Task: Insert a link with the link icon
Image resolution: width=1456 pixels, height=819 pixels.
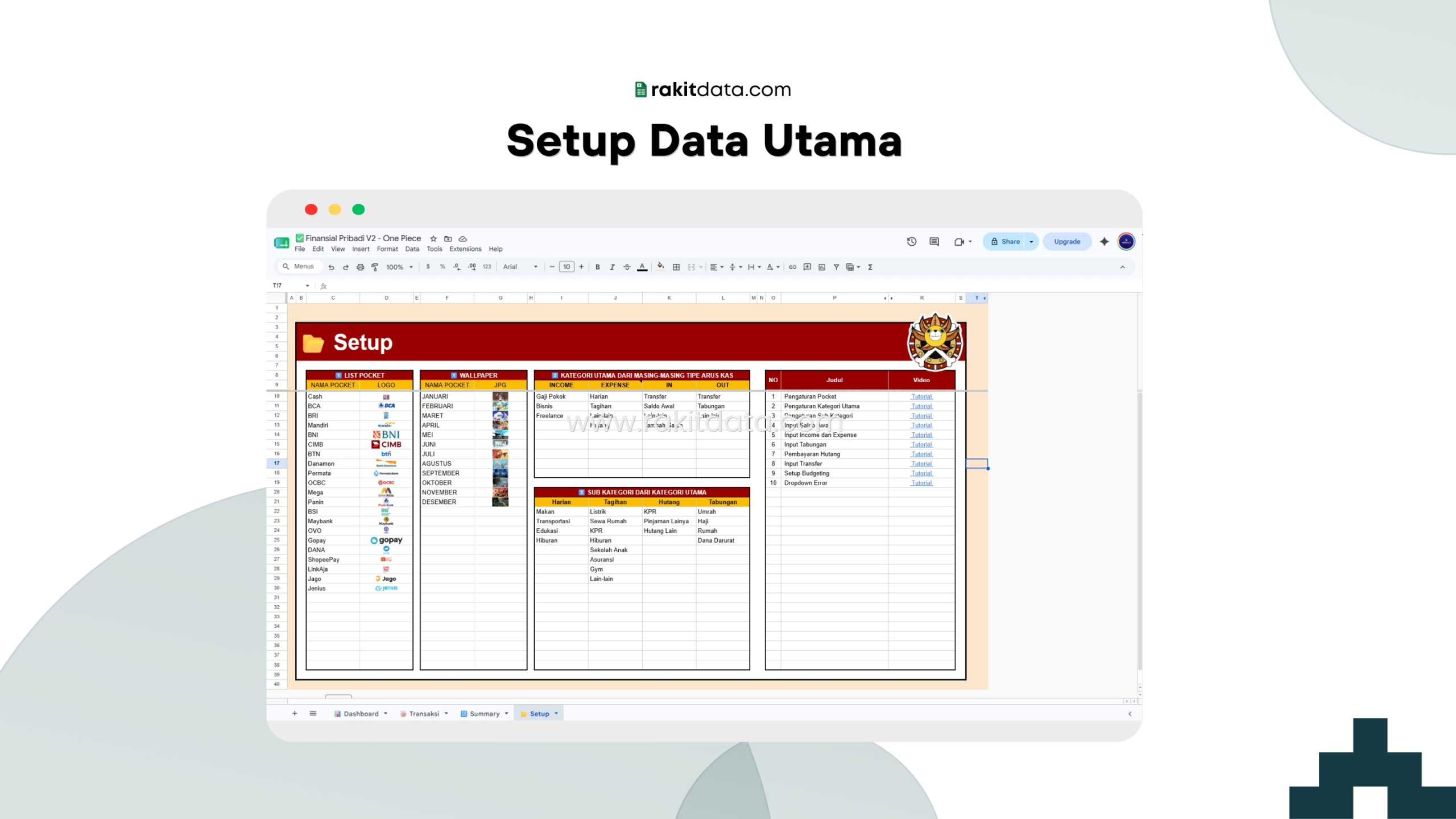Action: point(792,267)
